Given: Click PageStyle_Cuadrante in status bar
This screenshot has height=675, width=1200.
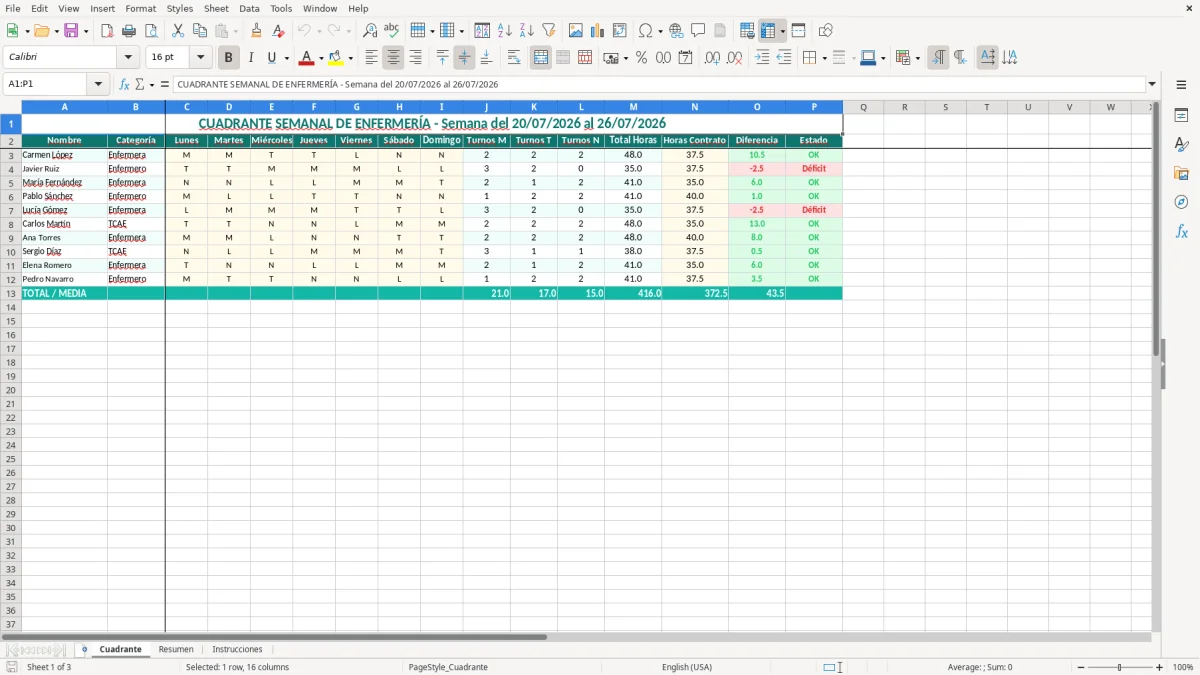Looking at the screenshot, I should pos(448,667).
